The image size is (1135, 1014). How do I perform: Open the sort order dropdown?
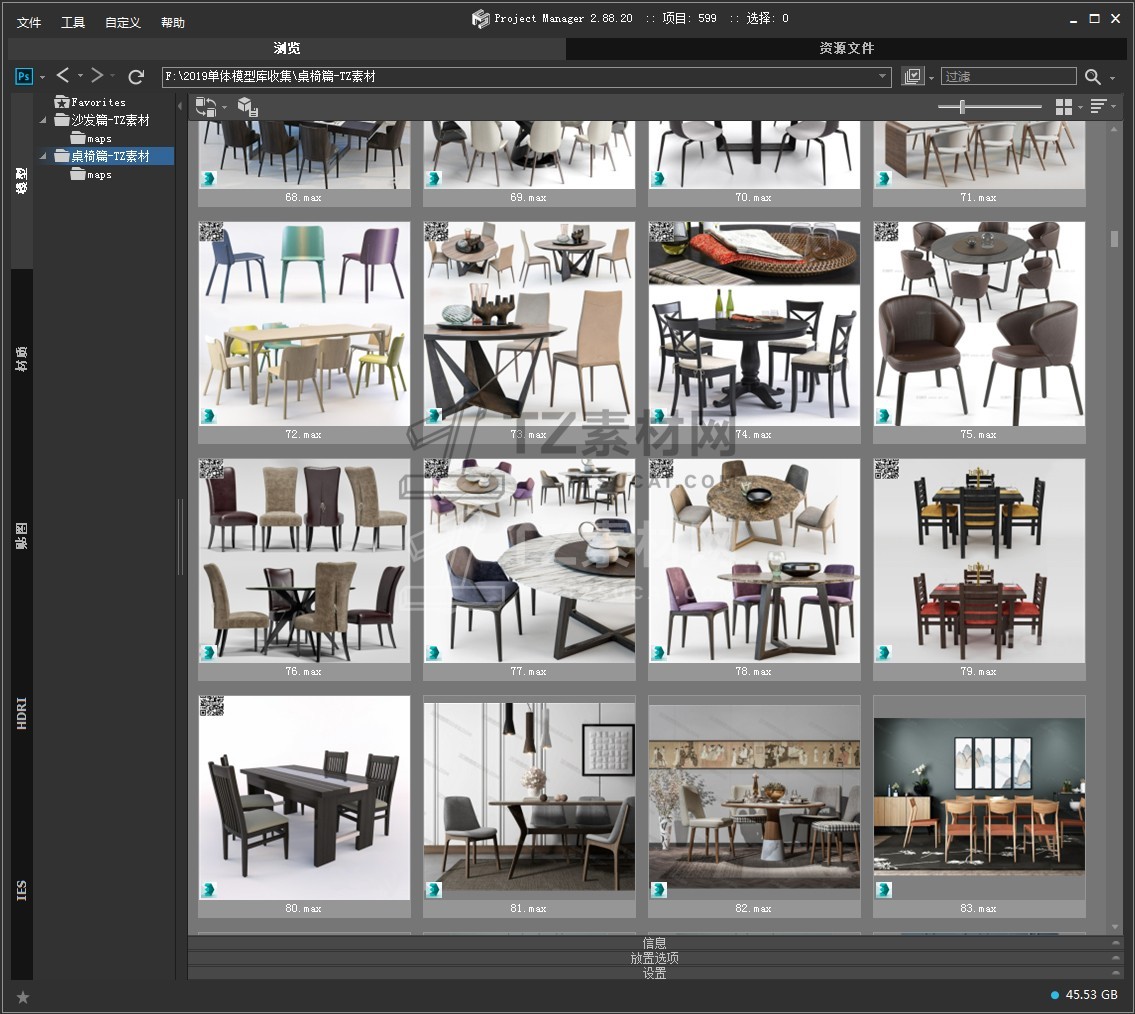(1099, 107)
